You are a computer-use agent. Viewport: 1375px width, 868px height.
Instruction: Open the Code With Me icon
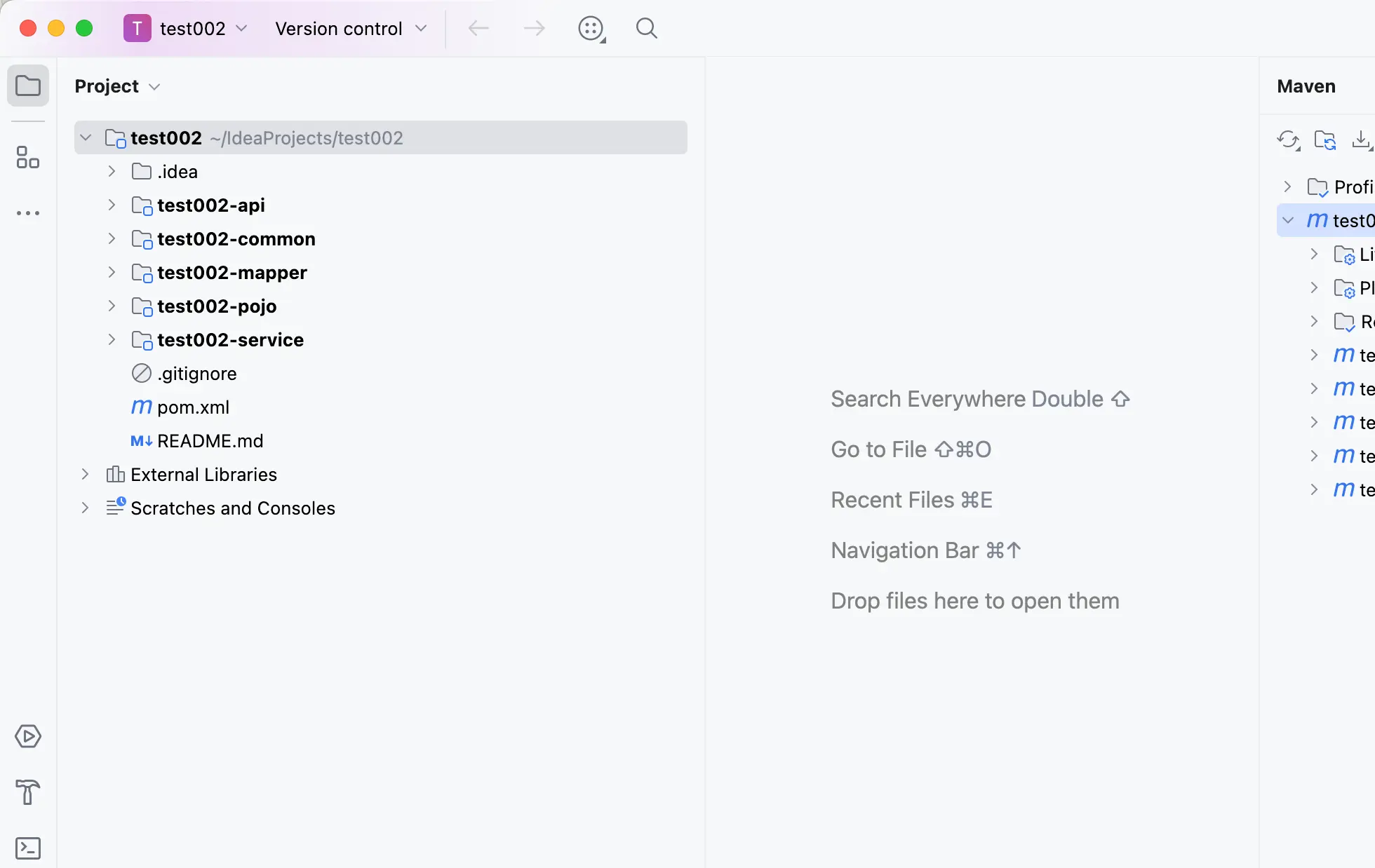[x=591, y=29]
